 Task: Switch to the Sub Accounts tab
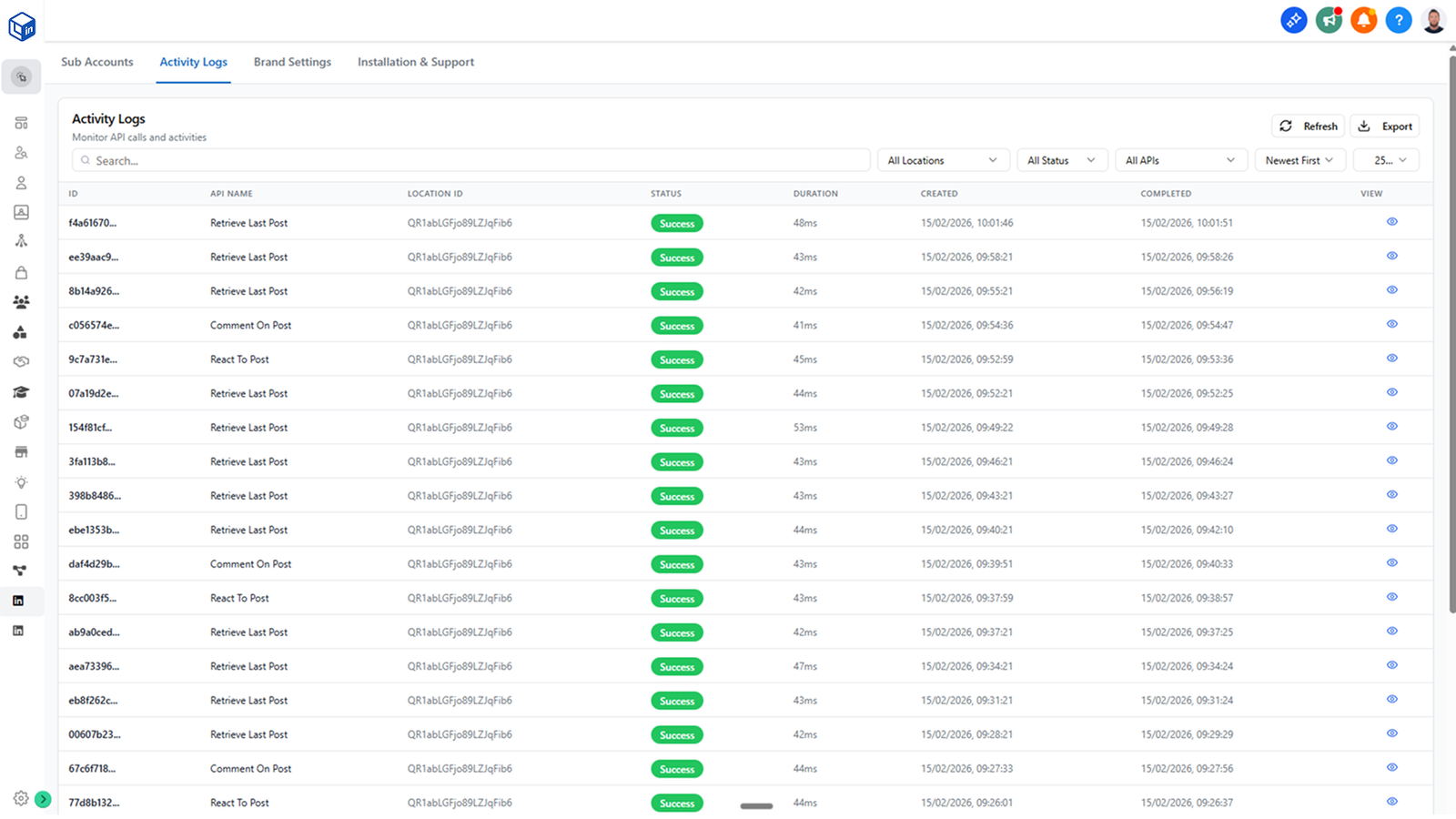pyautogui.click(x=96, y=62)
